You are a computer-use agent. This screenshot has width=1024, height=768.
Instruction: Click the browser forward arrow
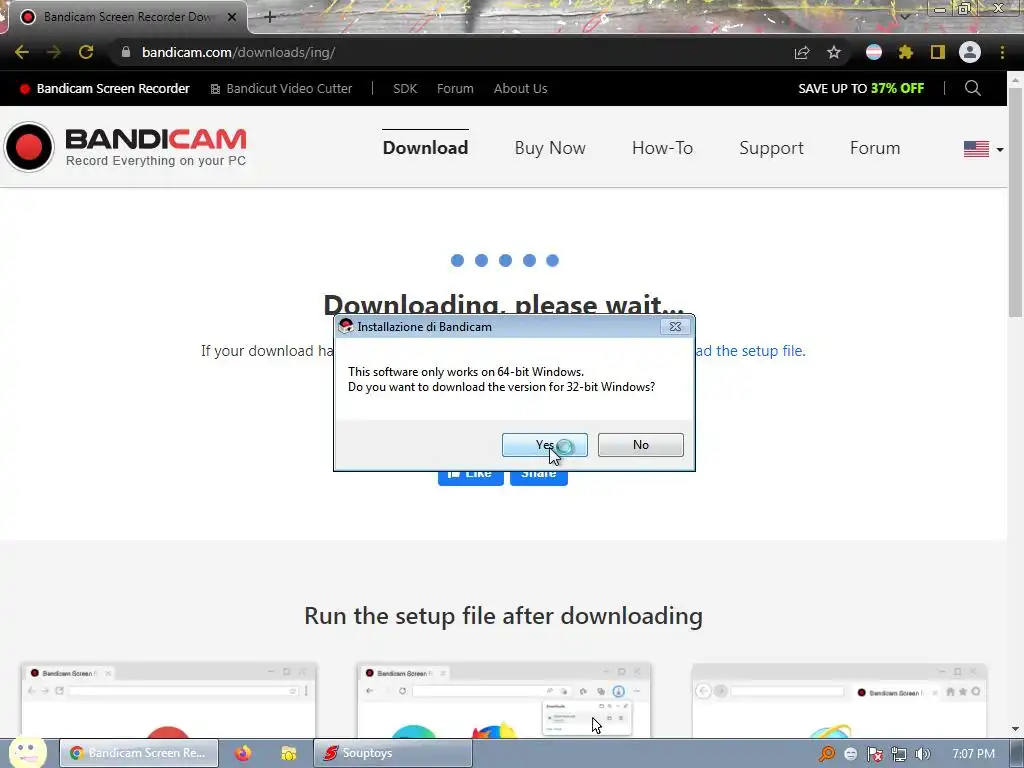pyautogui.click(x=54, y=52)
